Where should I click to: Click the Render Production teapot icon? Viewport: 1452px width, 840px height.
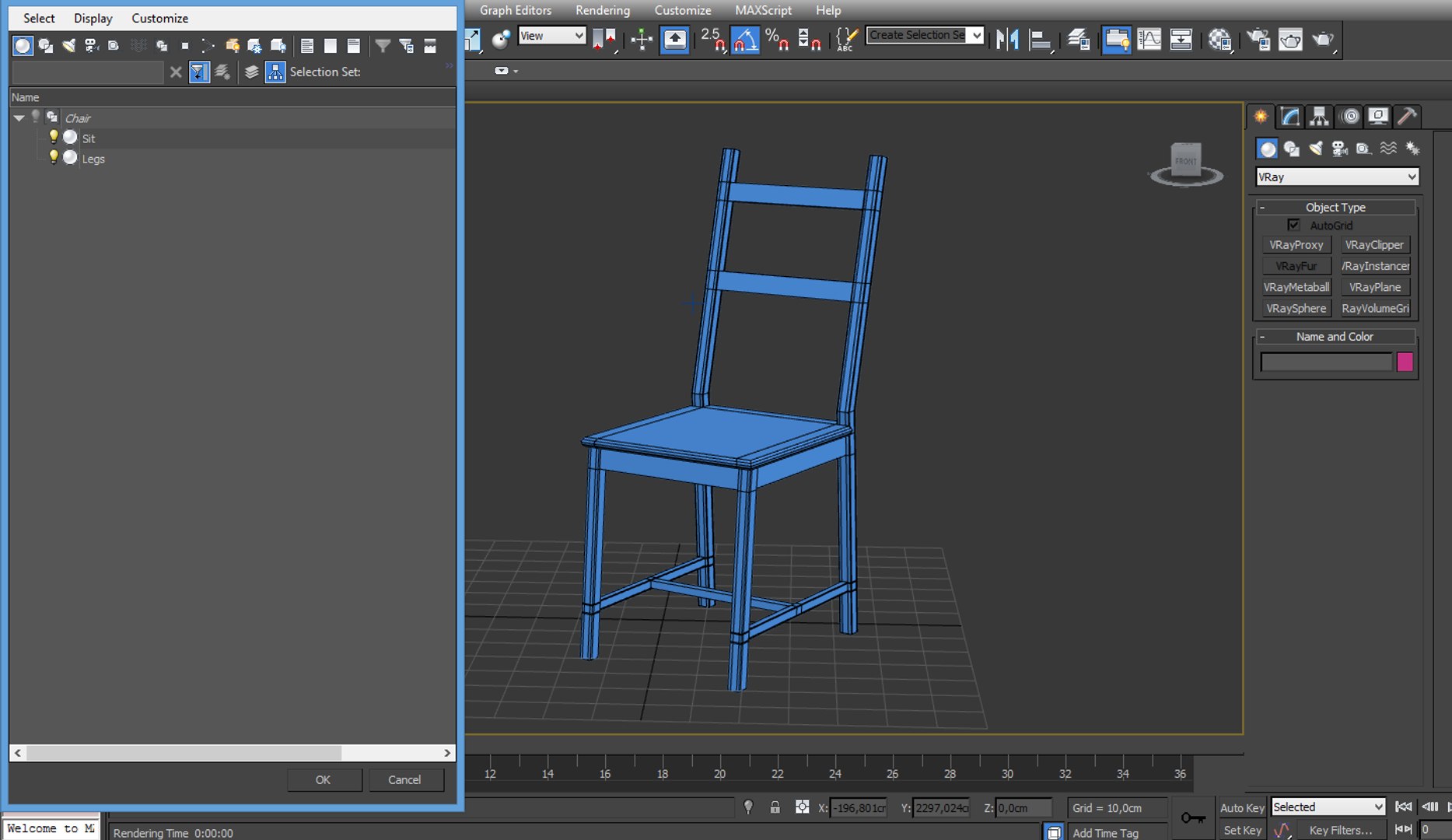click(1323, 39)
